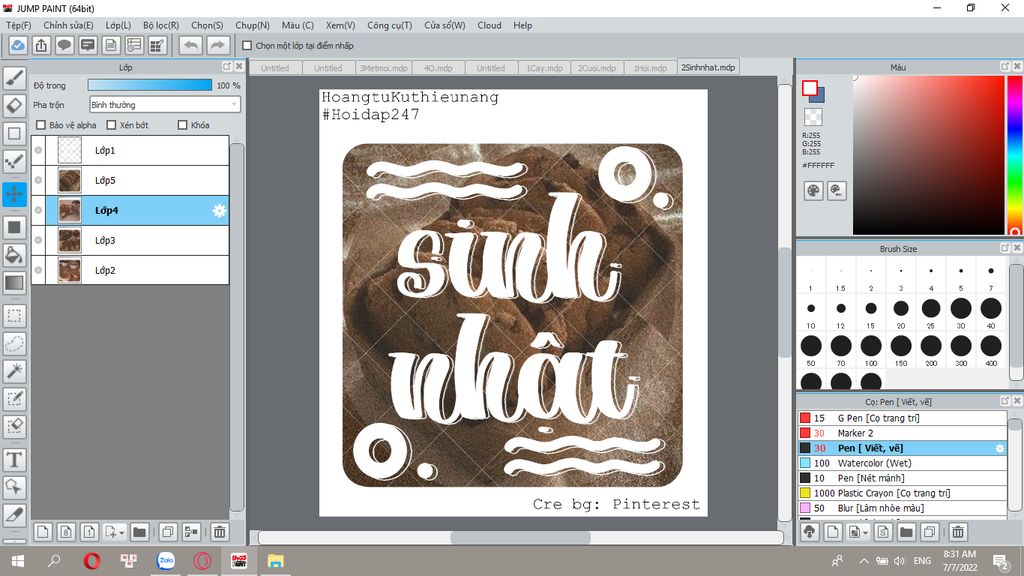This screenshot has width=1024, height=576.
Task: Toggle 'Khóa' lock checkbox
Action: 183,125
